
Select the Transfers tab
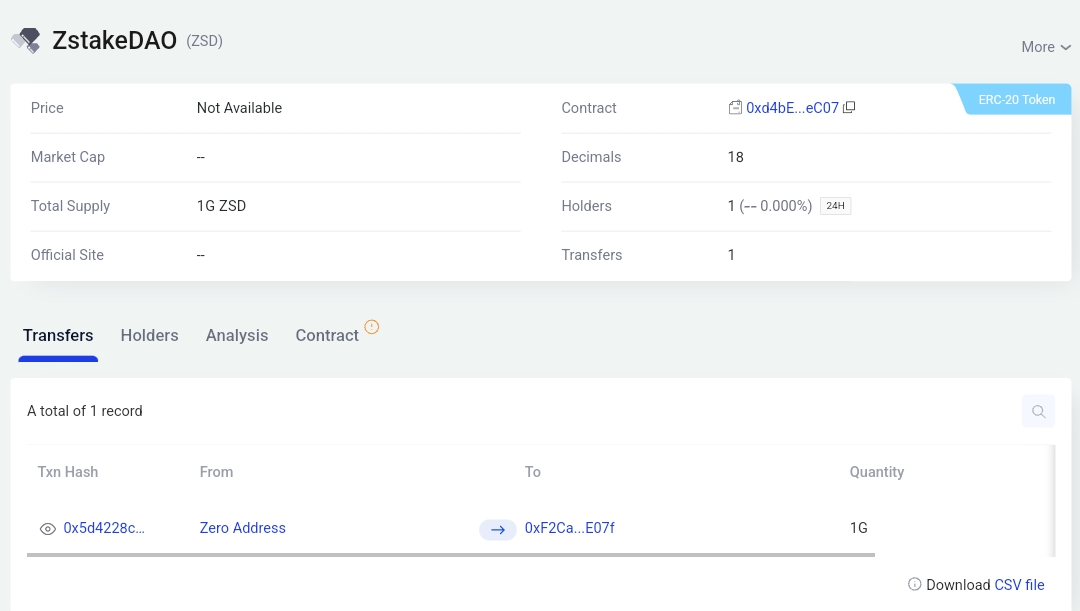pyautogui.click(x=58, y=335)
